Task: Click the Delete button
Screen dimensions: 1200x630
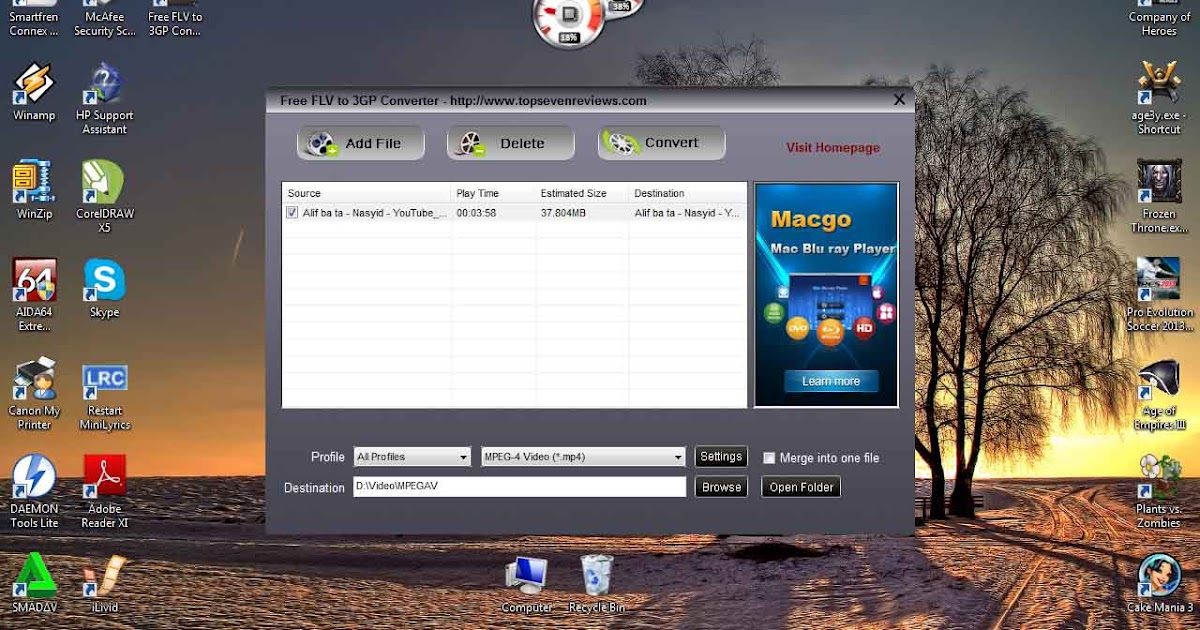Action: [510, 143]
